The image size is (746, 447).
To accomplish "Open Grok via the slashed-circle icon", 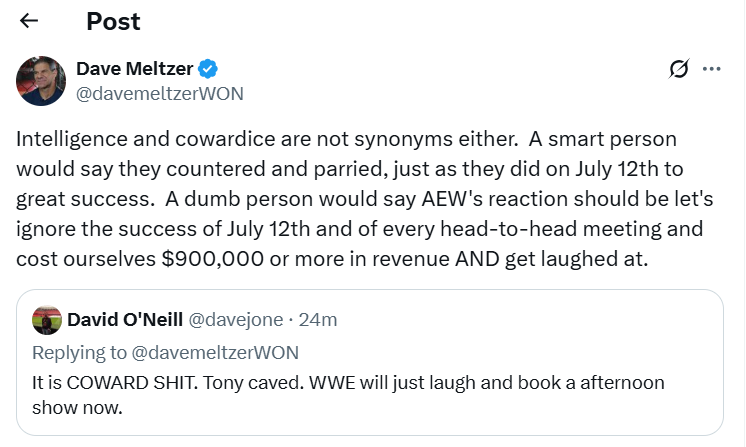I will coord(679,69).
